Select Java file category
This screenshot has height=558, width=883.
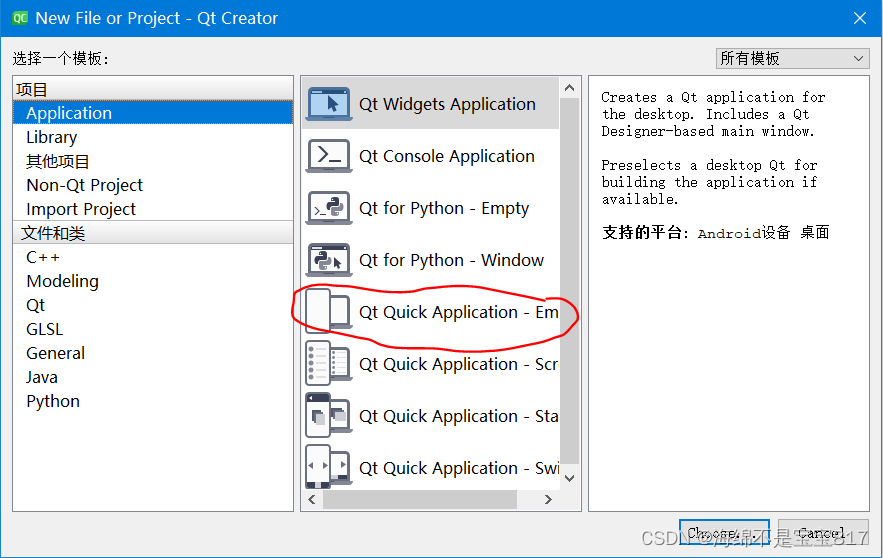point(153,377)
